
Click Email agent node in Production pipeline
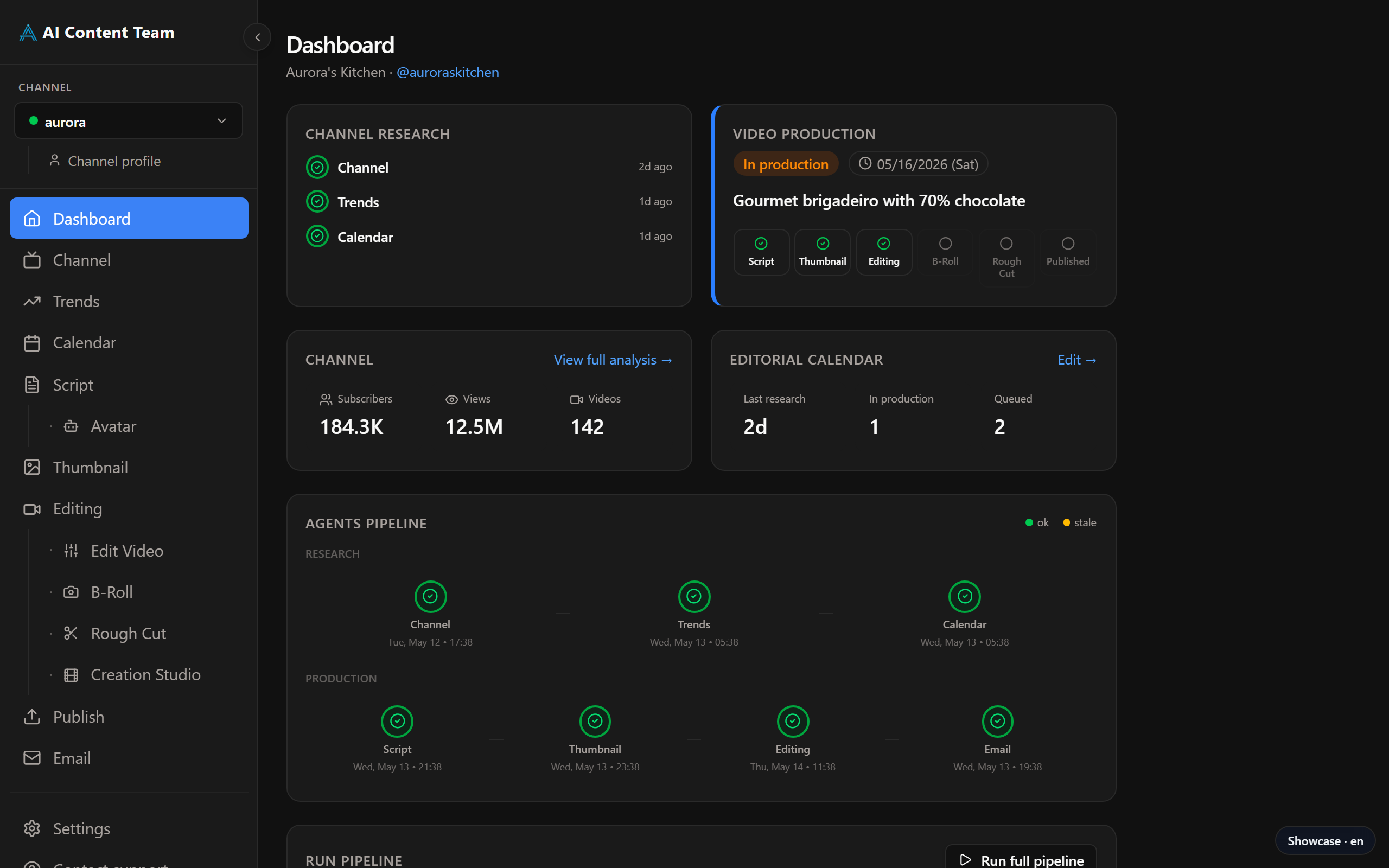(x=998, y=721)
